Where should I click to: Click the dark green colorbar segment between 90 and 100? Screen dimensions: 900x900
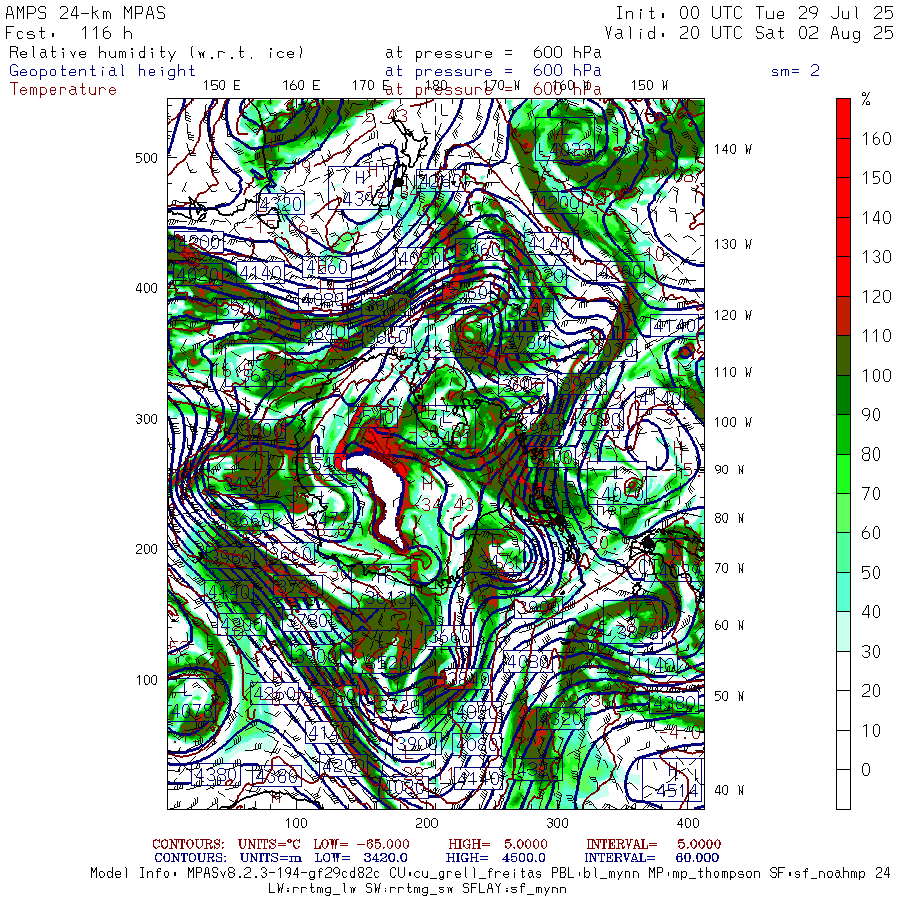coord(843,395)
